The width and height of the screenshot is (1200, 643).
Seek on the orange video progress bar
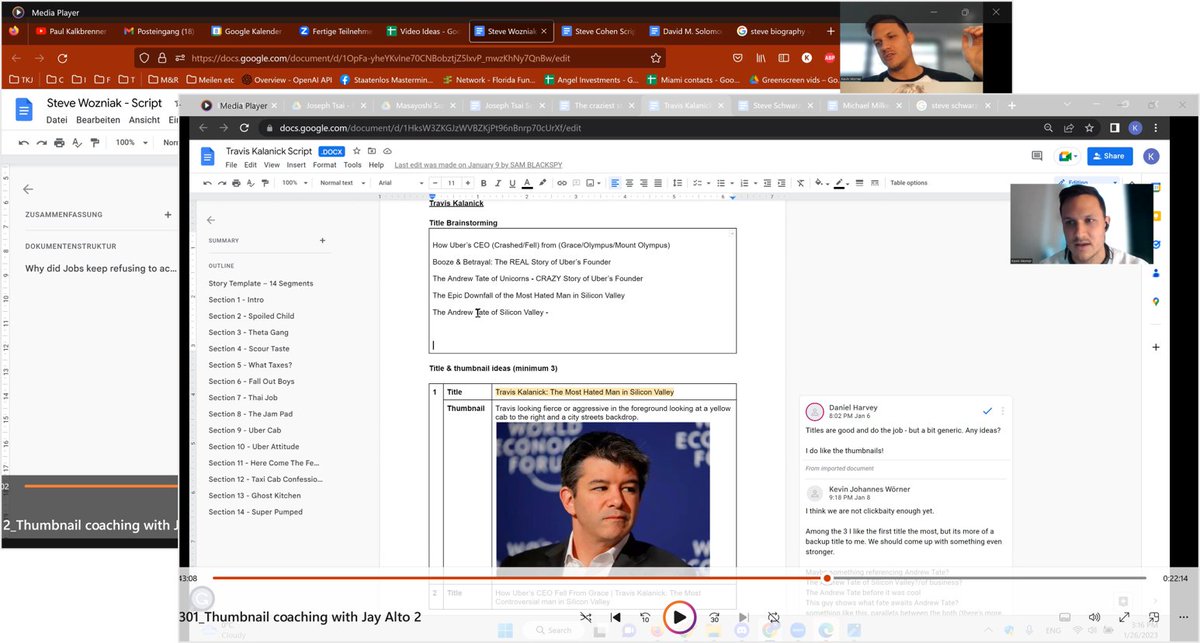pos(680,578)
